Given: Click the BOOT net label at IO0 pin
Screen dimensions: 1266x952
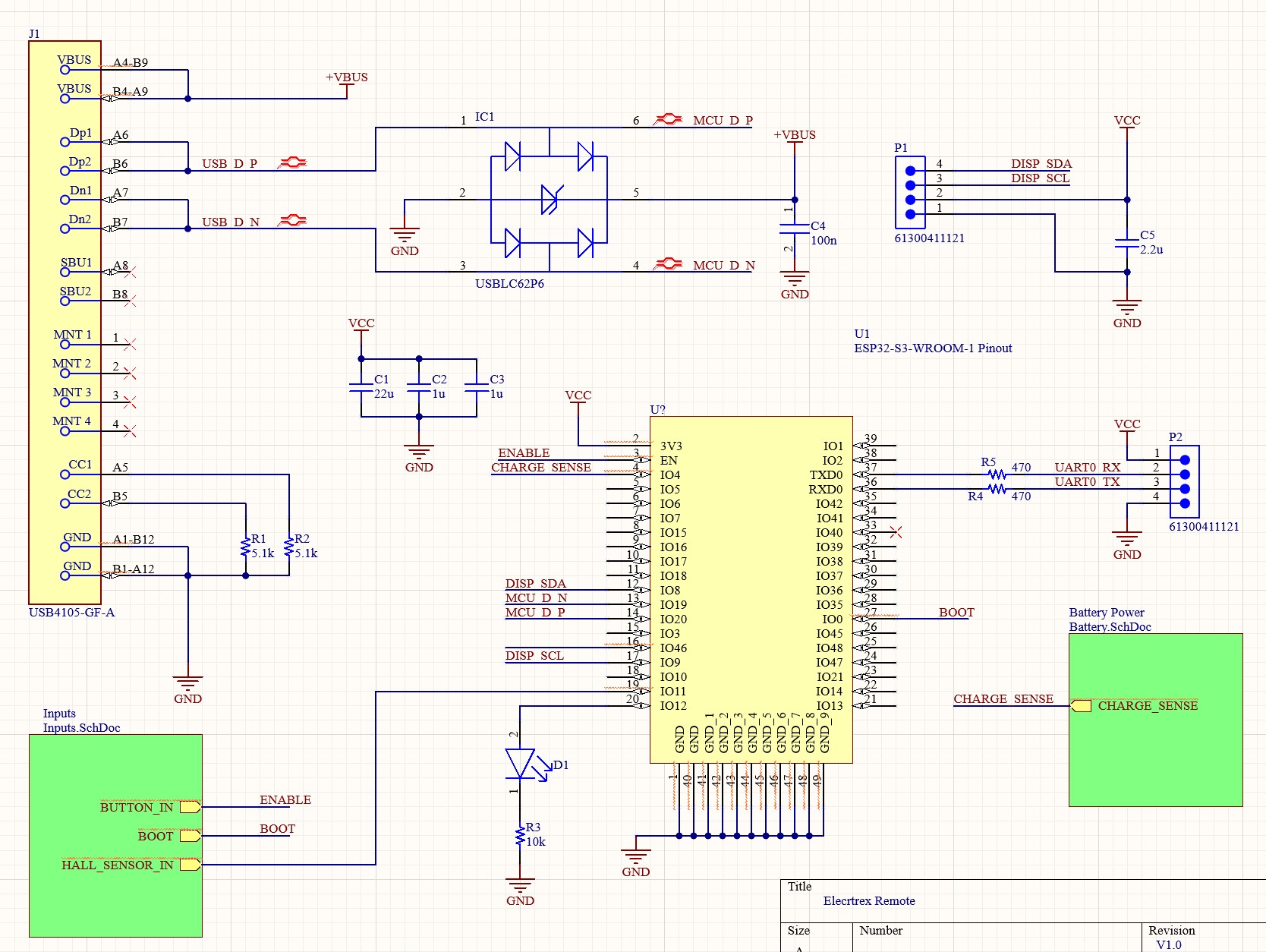Looking at the screenshot, I should click(956, 612).
